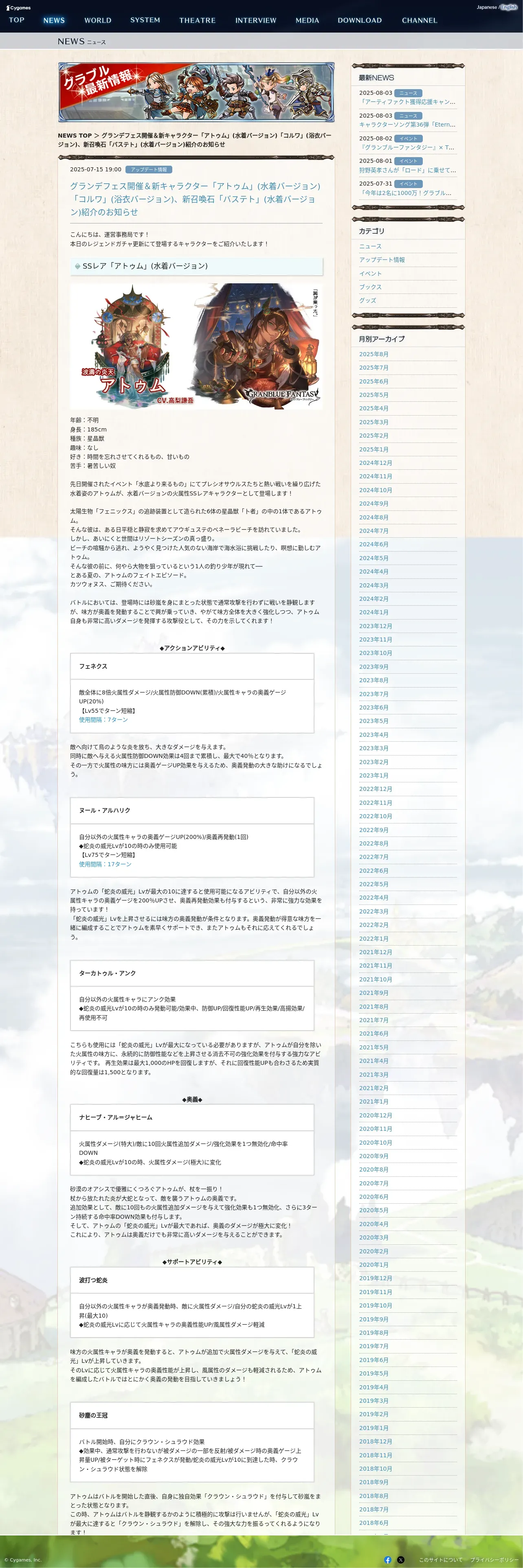Open the 2023年1月 monthly archive
523x1568 pixels.
(373, 775)
